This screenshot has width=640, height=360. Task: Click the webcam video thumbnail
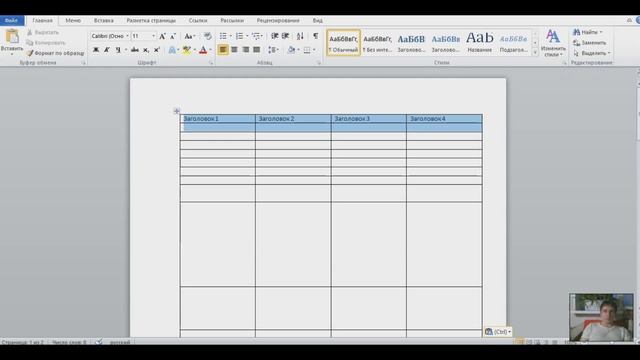tap(601, 317)
